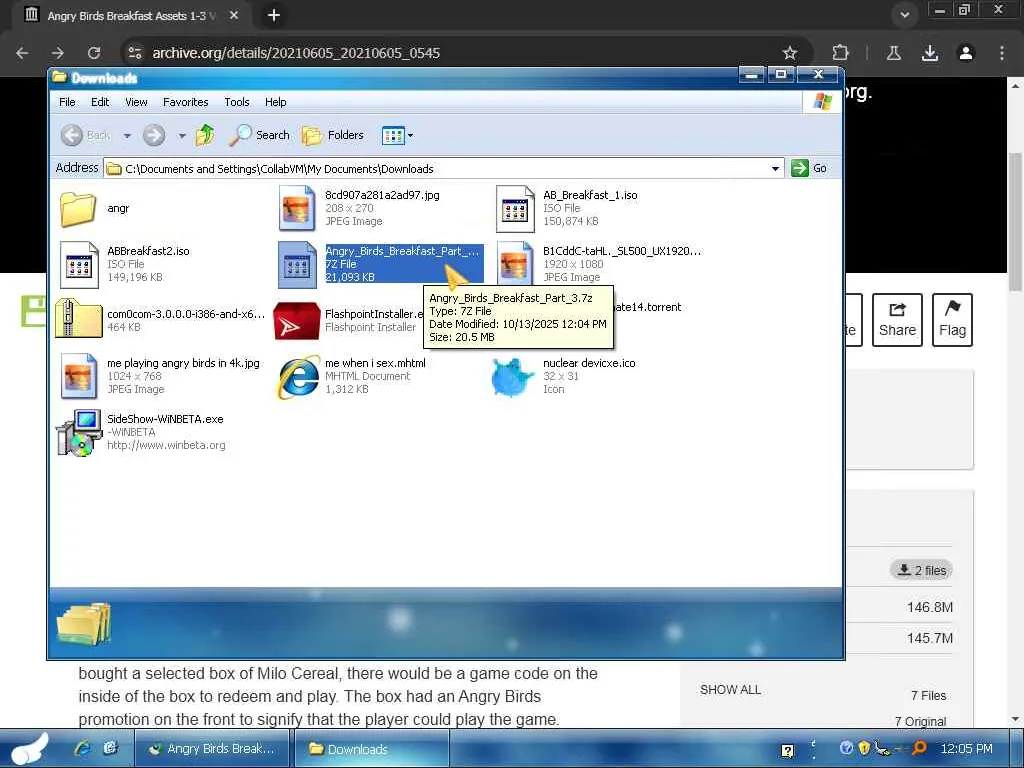Open Internet Explorer quick launch icon
This screenshot has width=1024, height=768.
(82, 748)
